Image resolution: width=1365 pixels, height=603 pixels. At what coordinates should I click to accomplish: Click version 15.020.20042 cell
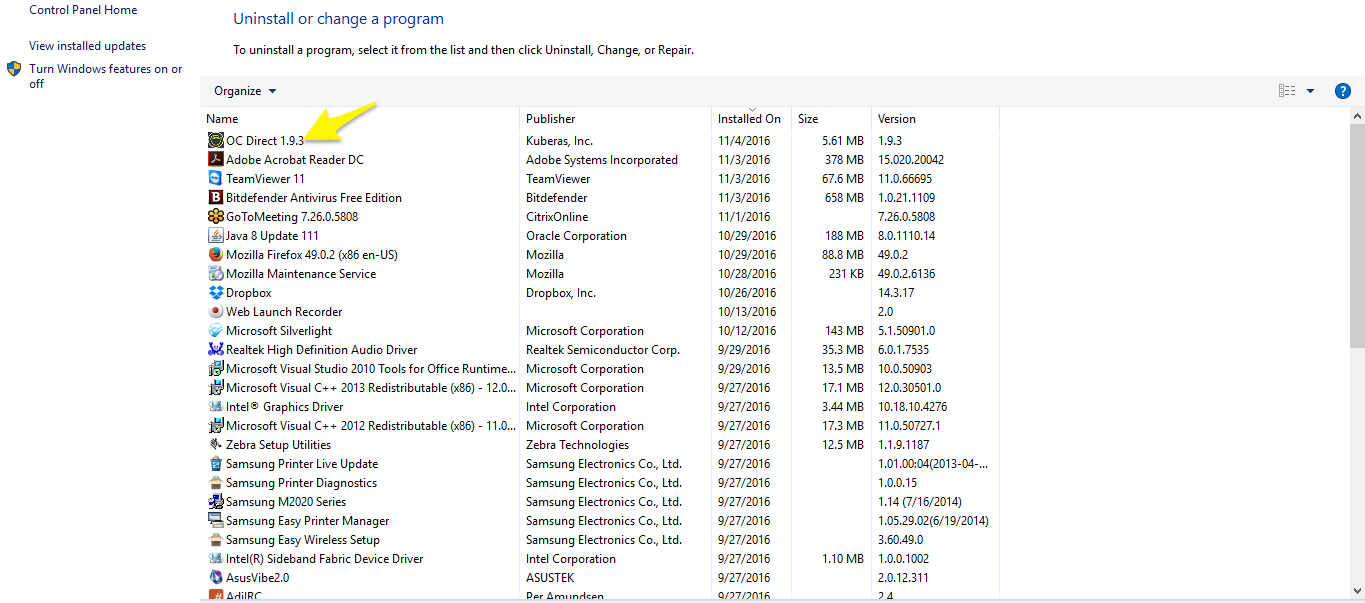click(911, 160)
